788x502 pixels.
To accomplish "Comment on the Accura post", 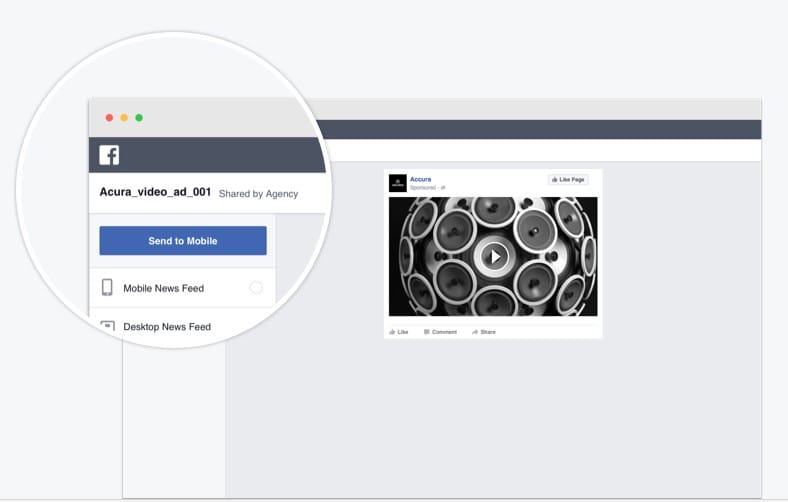I will pos(440,331).
